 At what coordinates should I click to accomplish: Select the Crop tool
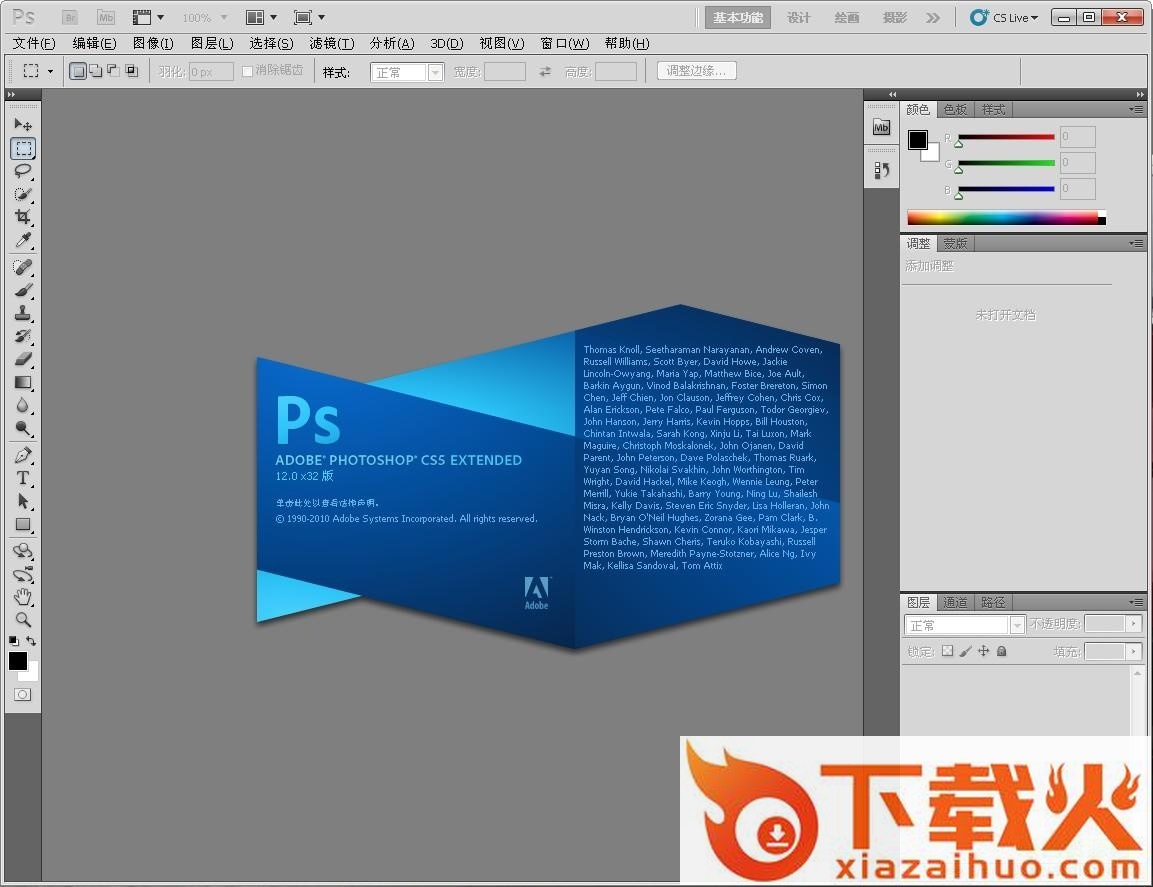coord(23,217)
